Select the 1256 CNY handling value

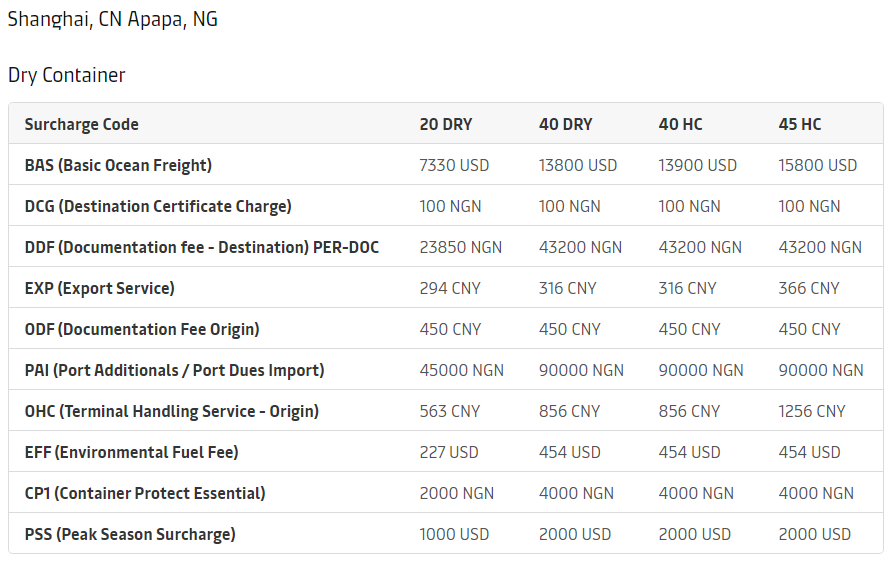click(811, 412)
